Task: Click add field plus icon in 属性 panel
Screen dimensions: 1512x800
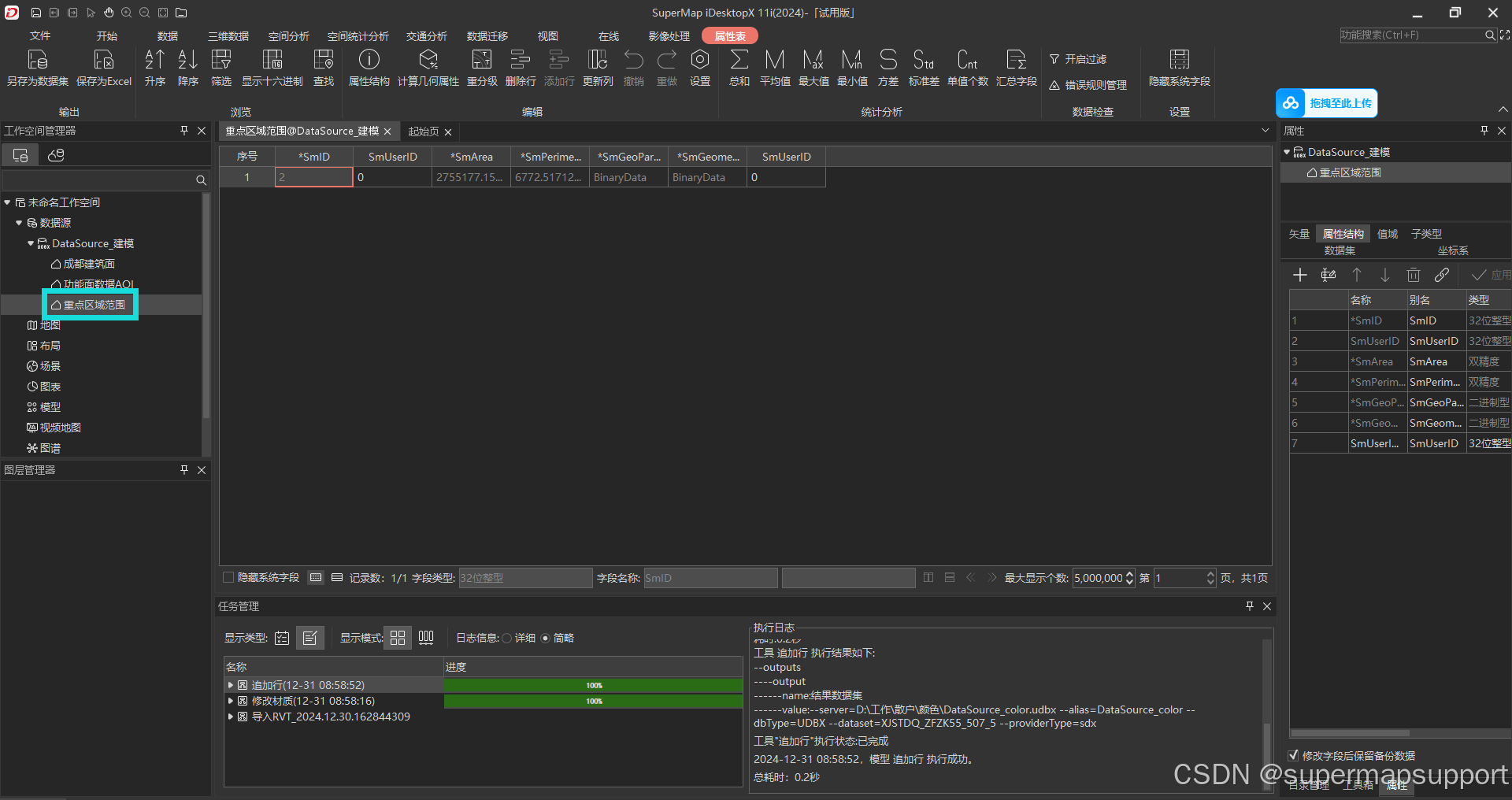Action: [x=1300, y=275]
